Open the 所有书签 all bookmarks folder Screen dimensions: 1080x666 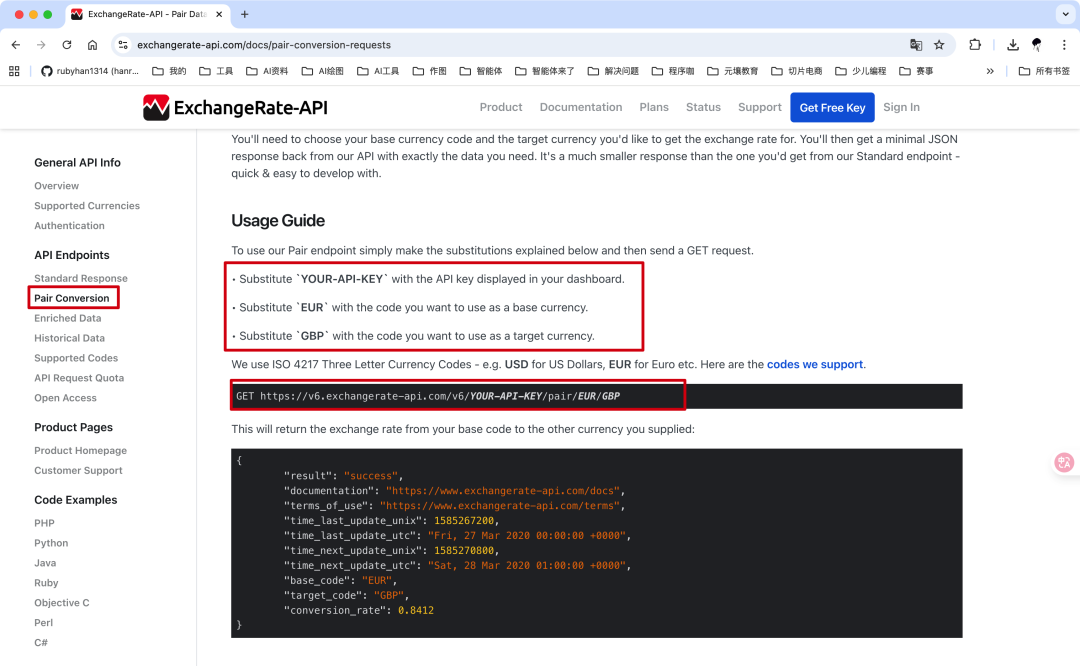click(1044, 71)
